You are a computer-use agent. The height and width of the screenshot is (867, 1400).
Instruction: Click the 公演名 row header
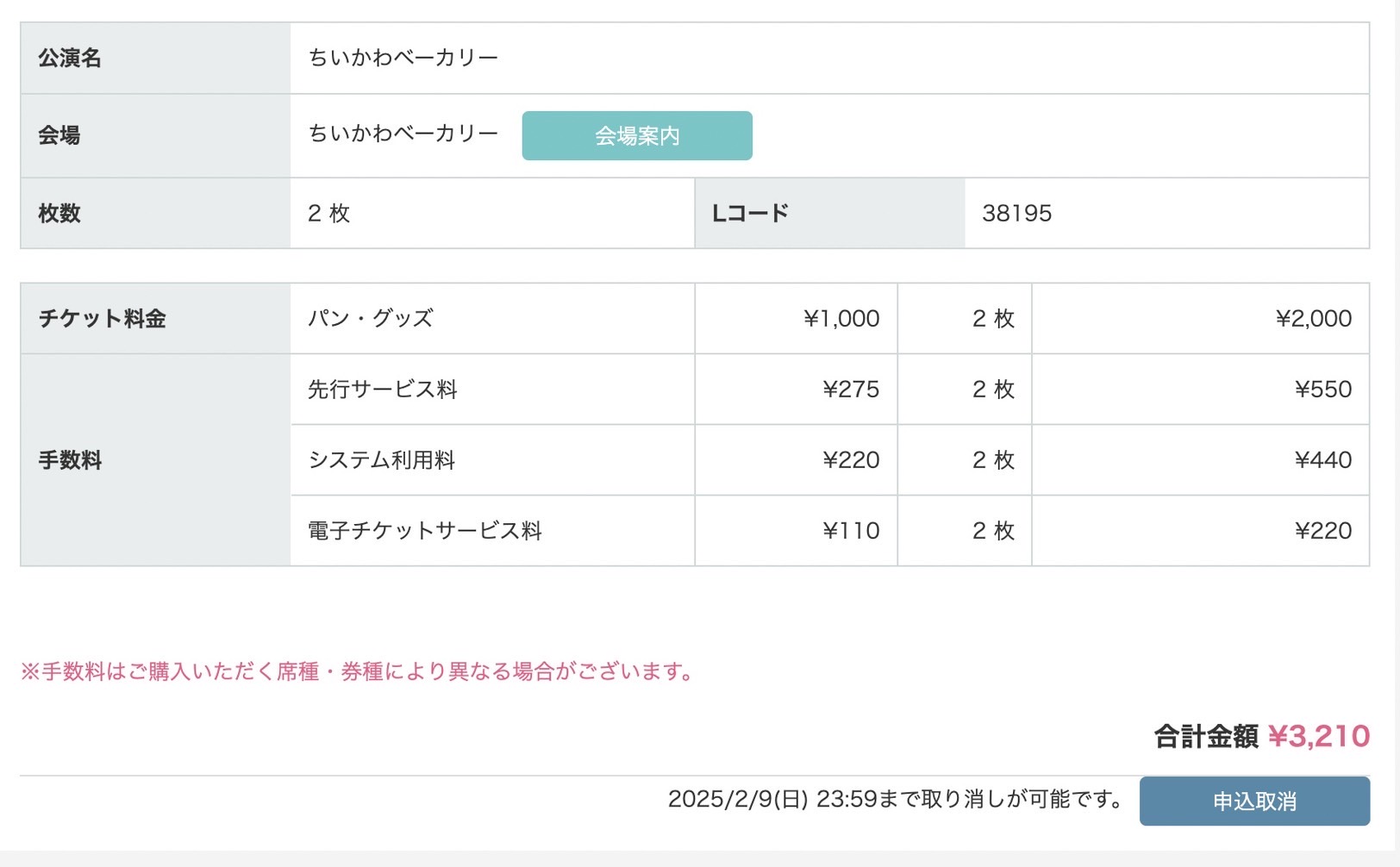(70, 58)
